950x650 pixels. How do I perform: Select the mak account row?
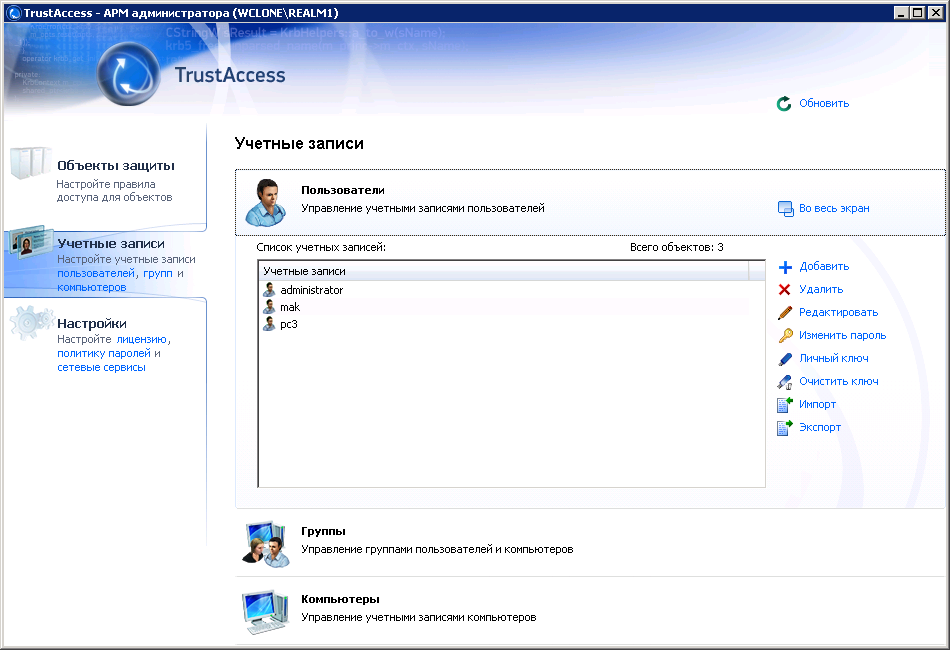click(505, 307)
